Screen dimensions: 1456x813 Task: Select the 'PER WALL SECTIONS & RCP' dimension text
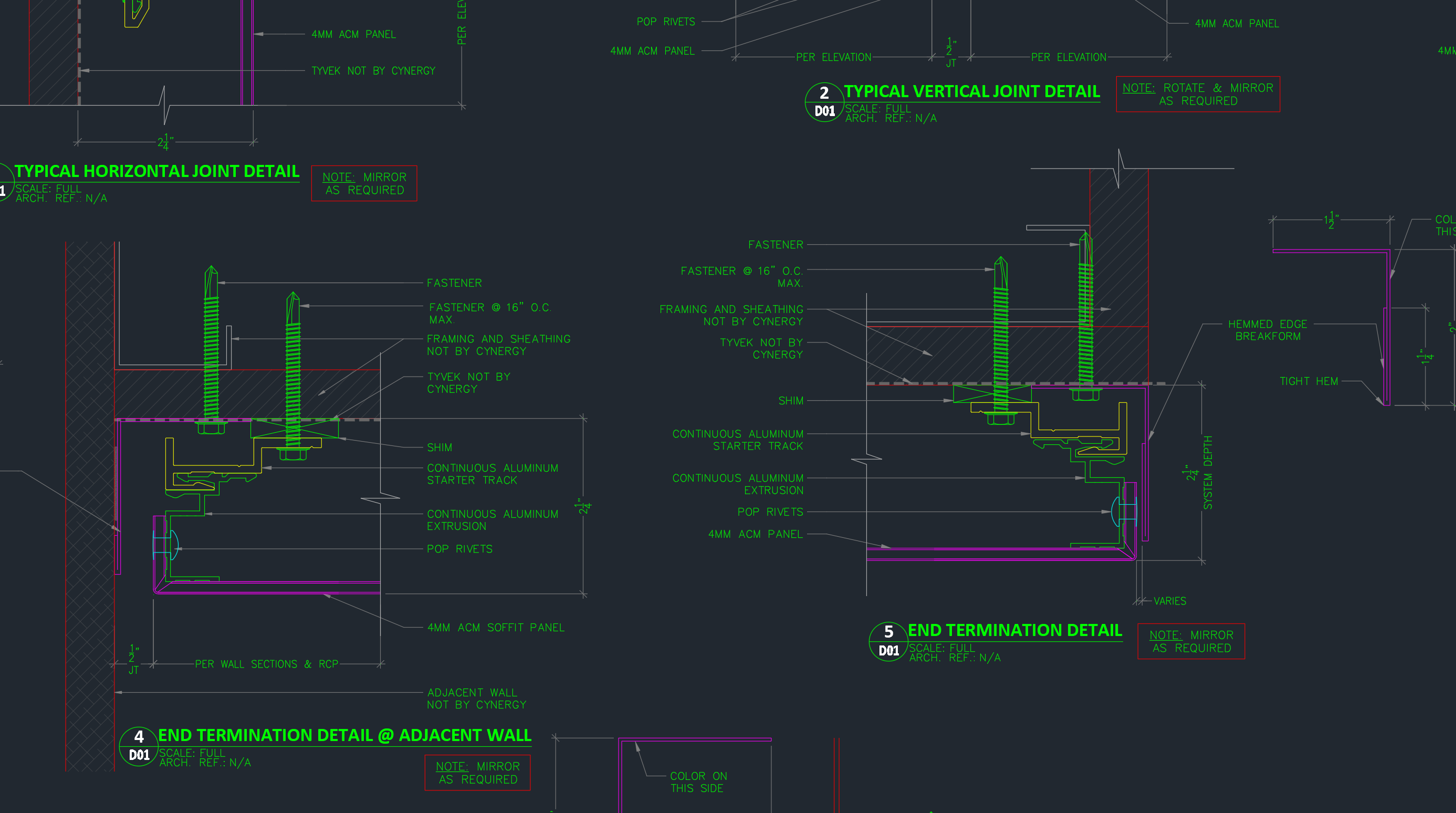coord(266,664)
